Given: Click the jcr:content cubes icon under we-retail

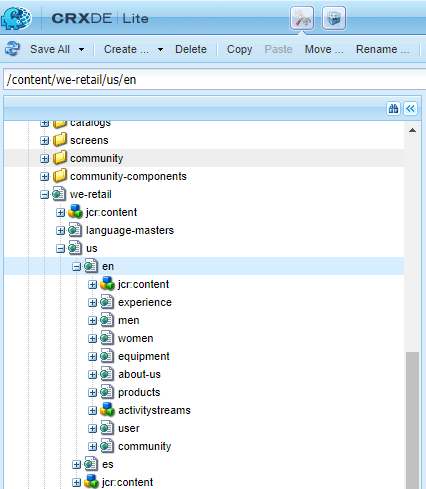Looking at the screenshot, I should point(75,212).
